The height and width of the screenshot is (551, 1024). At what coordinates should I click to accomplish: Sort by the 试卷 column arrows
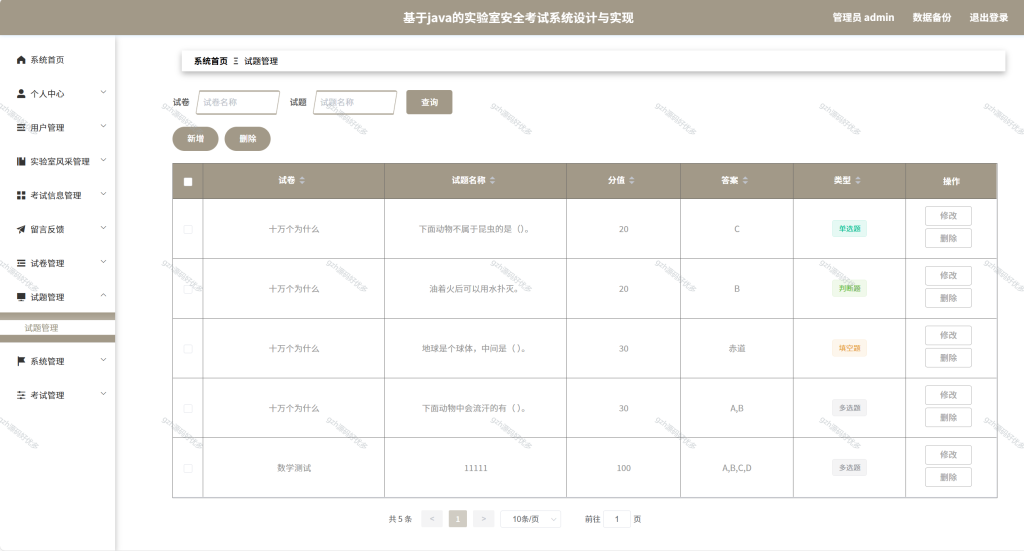tap(302, 181)
